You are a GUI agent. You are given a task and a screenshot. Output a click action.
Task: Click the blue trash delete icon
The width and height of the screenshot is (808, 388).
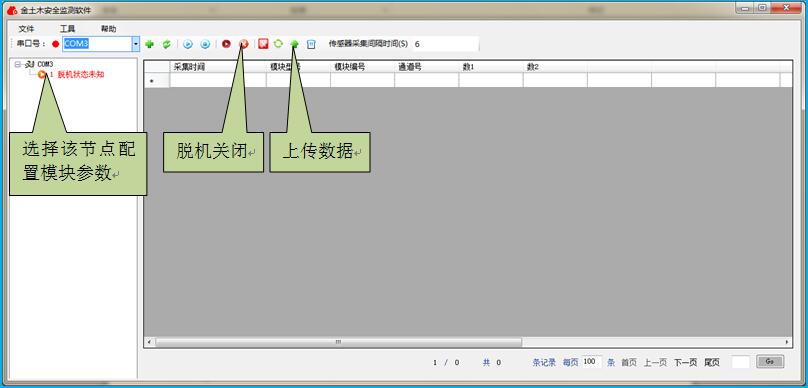coord(311,44)
